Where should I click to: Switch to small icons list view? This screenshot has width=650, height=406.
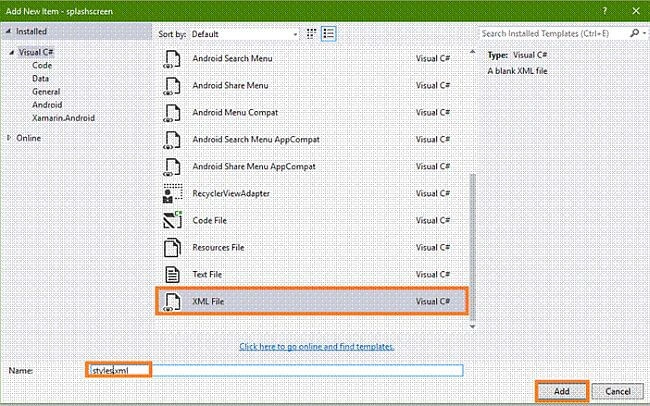click(x=329, y=34)
